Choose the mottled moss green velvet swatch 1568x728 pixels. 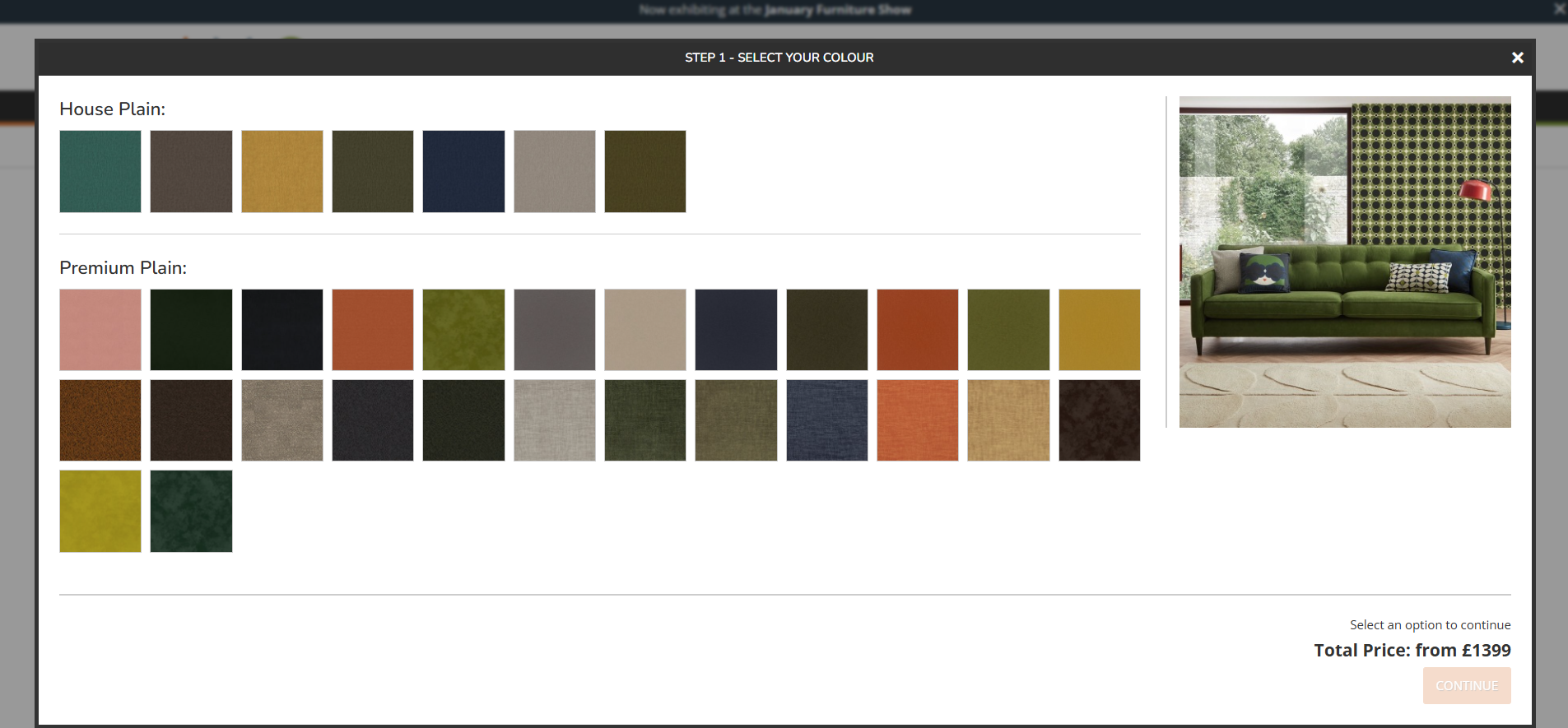pos(463,330)
